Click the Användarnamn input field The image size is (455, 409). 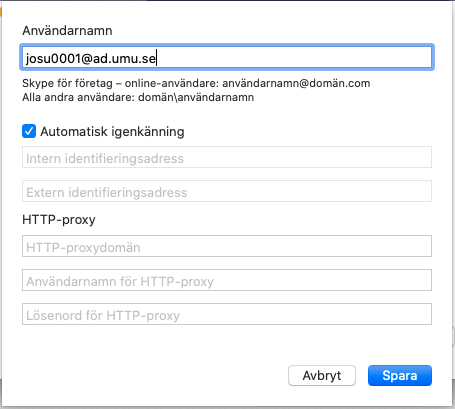click(x=227, y=57)
